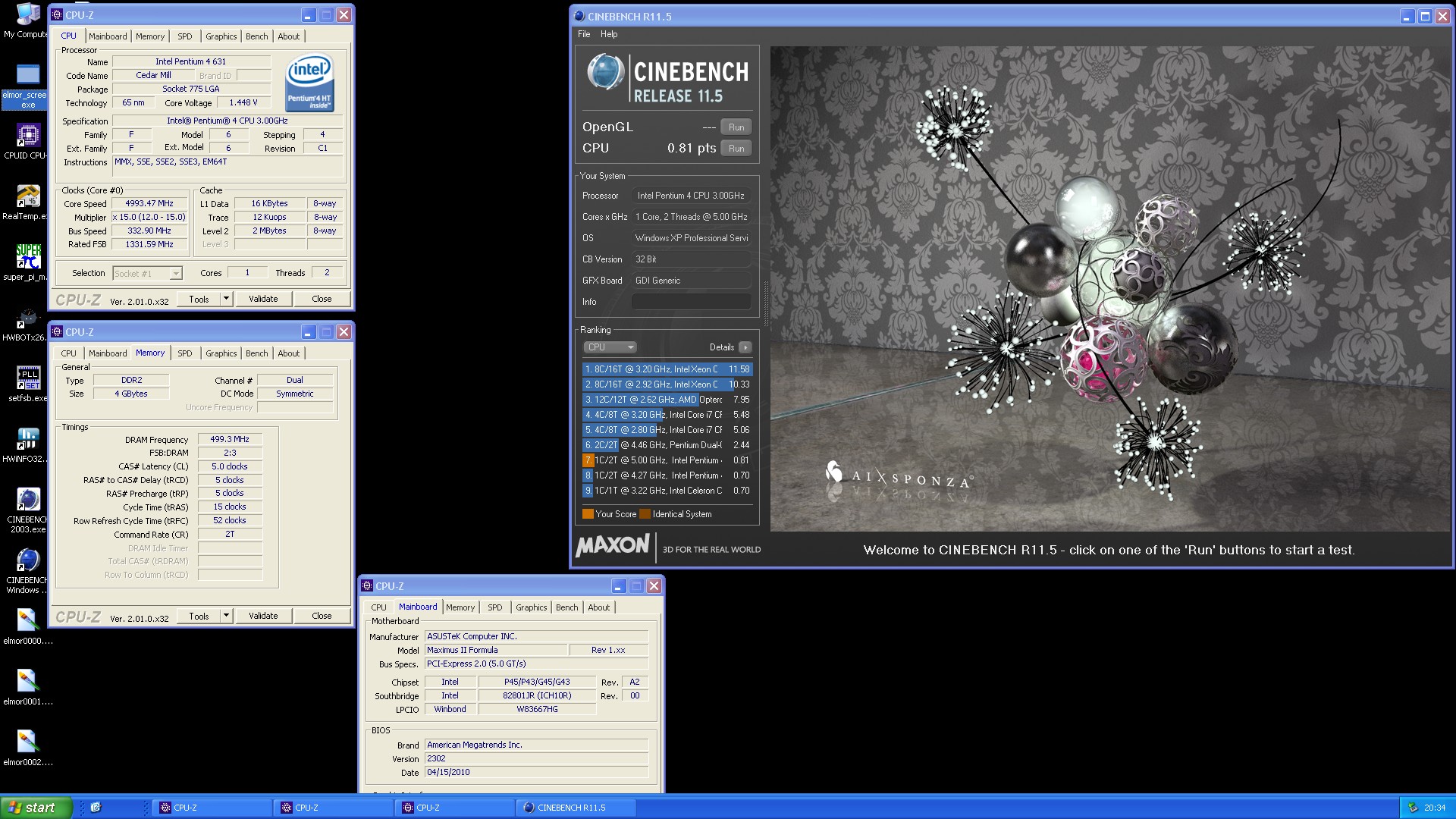
Task: Open Graphics tab in Memory CPU-Z window
Action: pyautogui.click(x=221, y=353)
